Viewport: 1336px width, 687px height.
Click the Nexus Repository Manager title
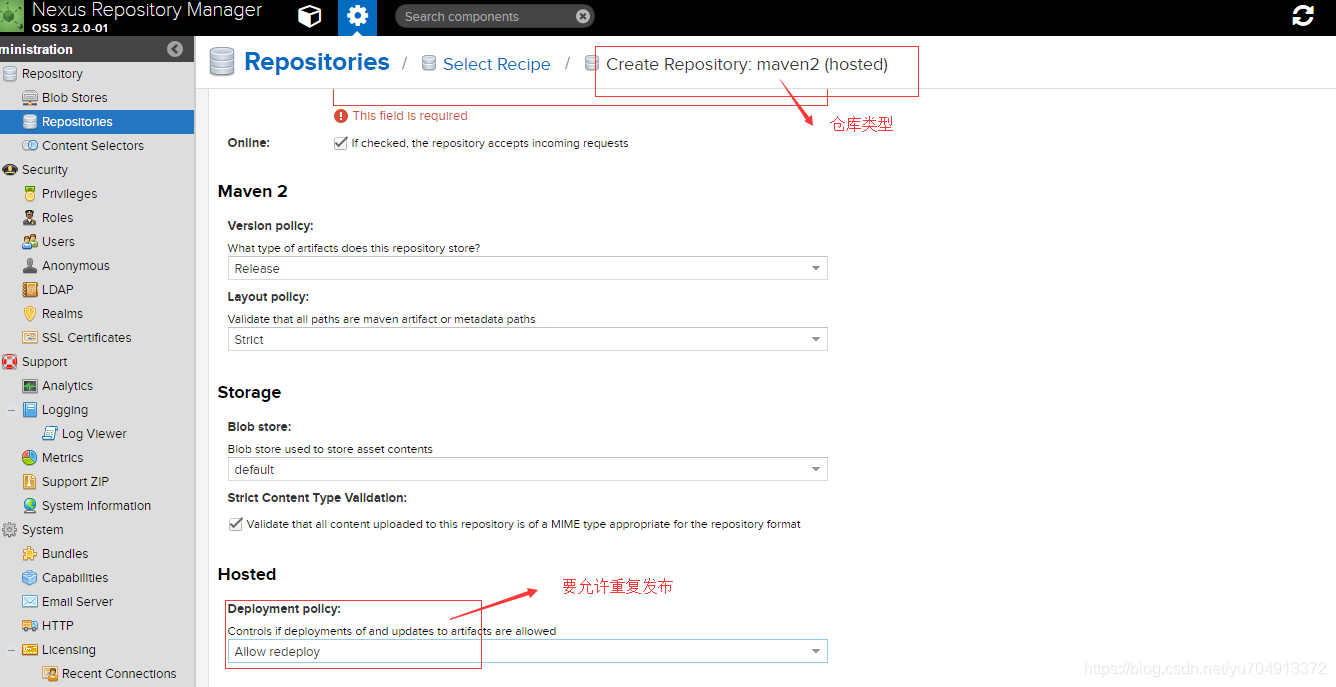point(147,10)
